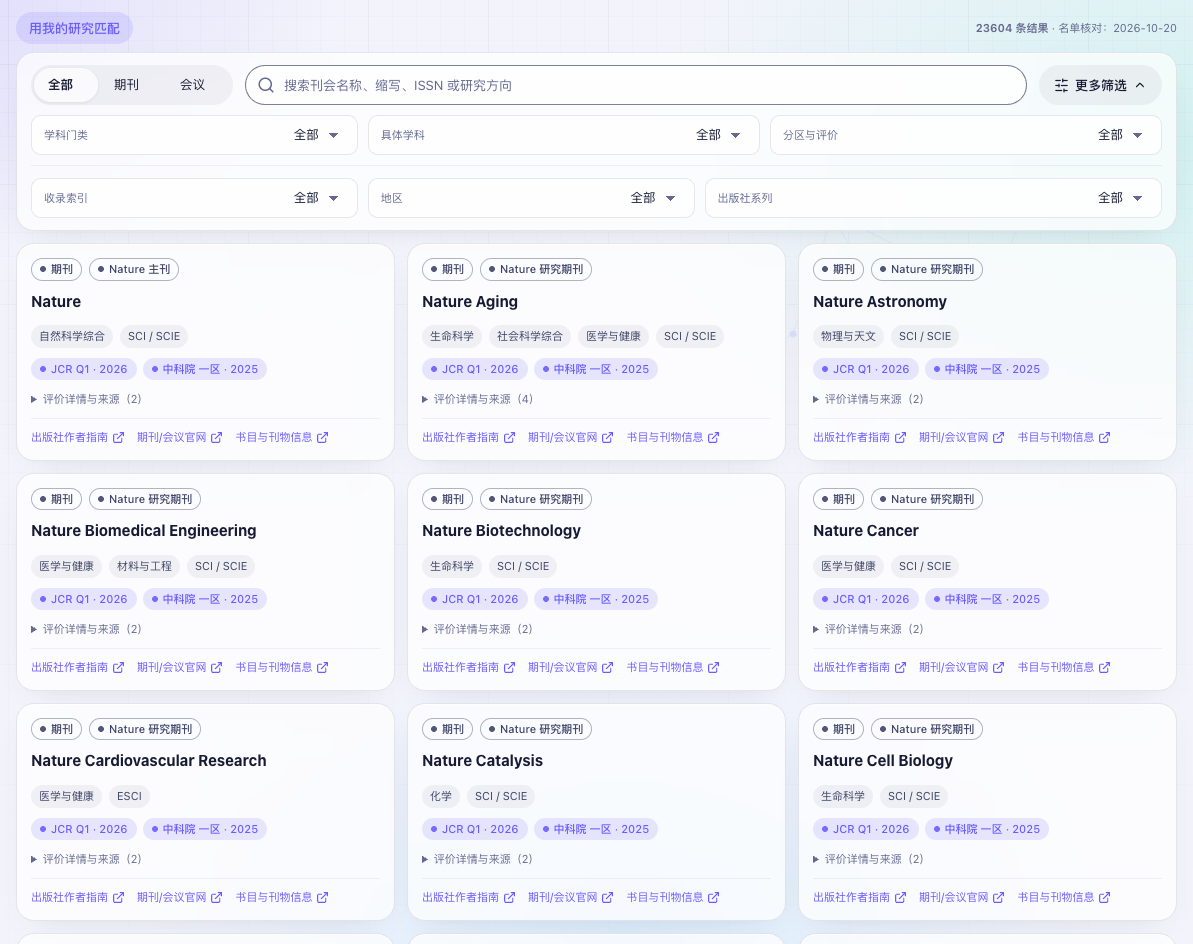The width and height of the screenshot is (1193, 944).
Task: Click the Nature 主刊 tag
Action: (134, 269)
